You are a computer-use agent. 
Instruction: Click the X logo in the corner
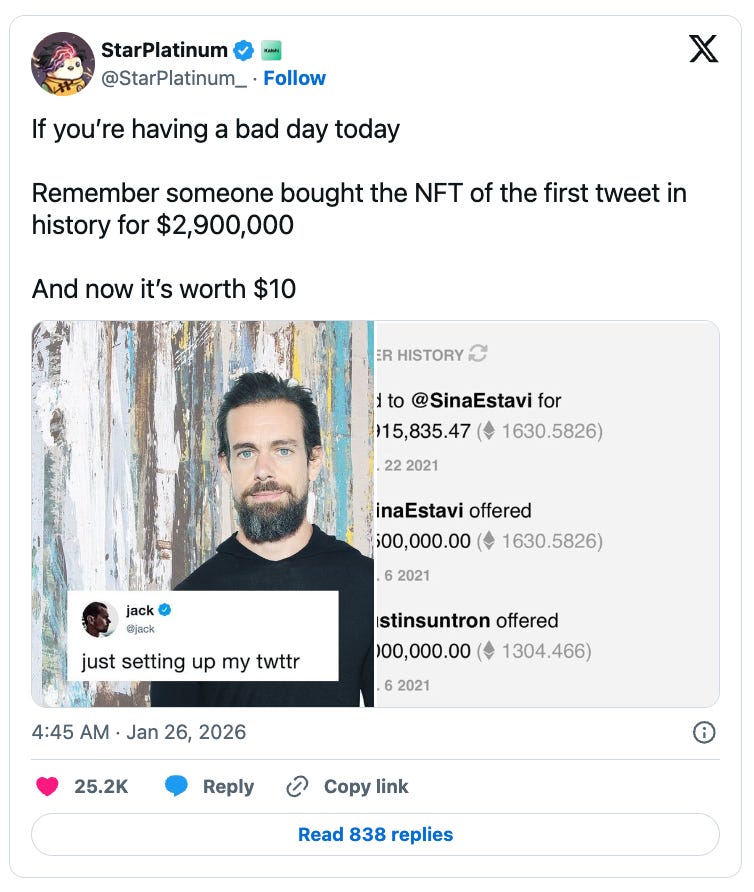(x=704, y=49)
